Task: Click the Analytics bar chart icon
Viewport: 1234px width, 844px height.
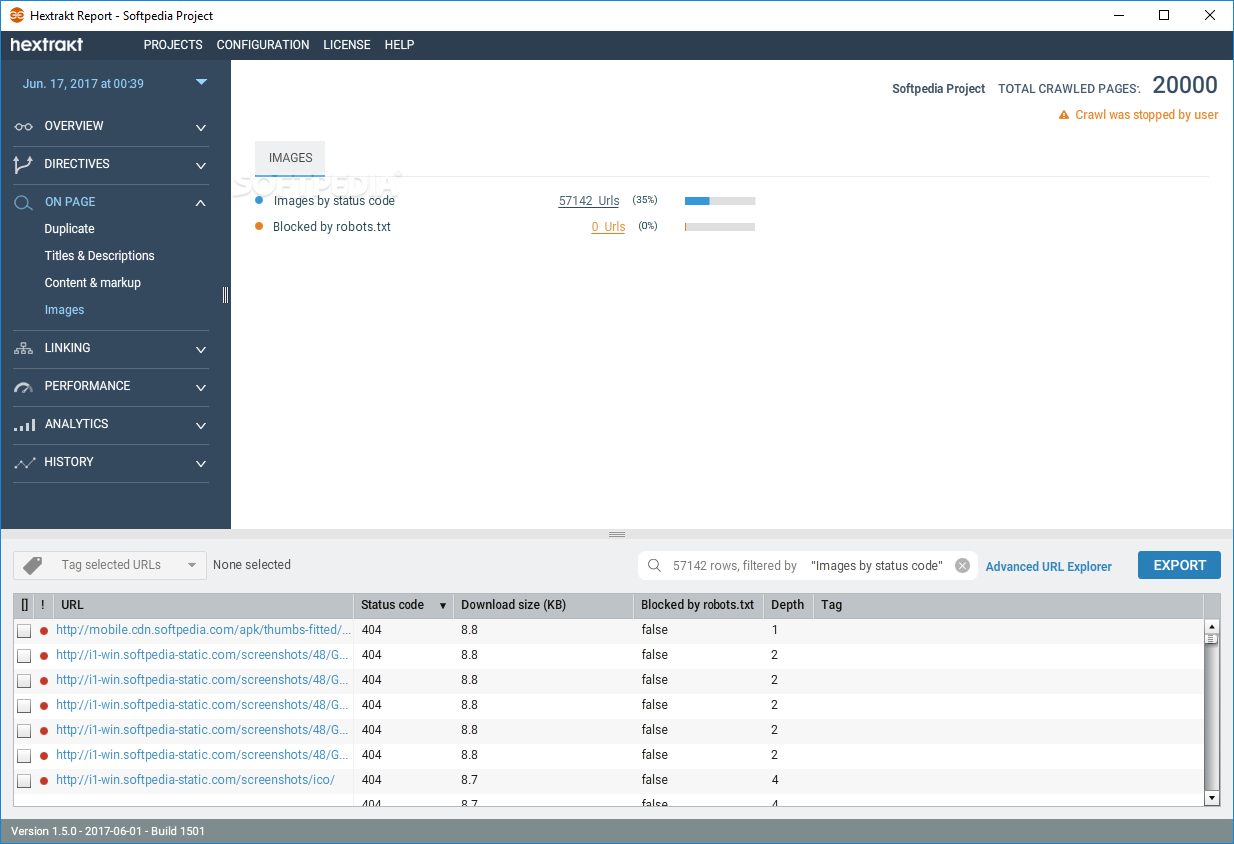Action: coord(24,425)
